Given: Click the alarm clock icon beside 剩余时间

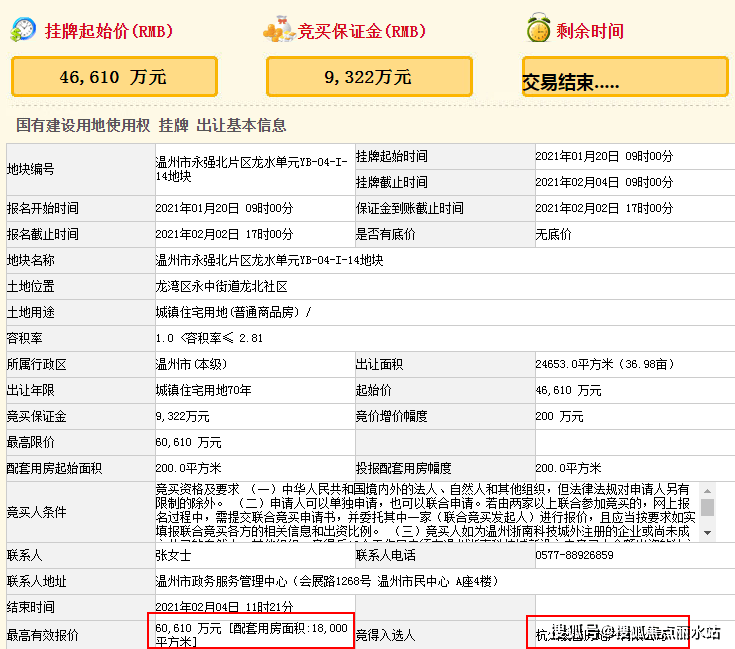Looking at the screenshot, I should click(538, 28).
